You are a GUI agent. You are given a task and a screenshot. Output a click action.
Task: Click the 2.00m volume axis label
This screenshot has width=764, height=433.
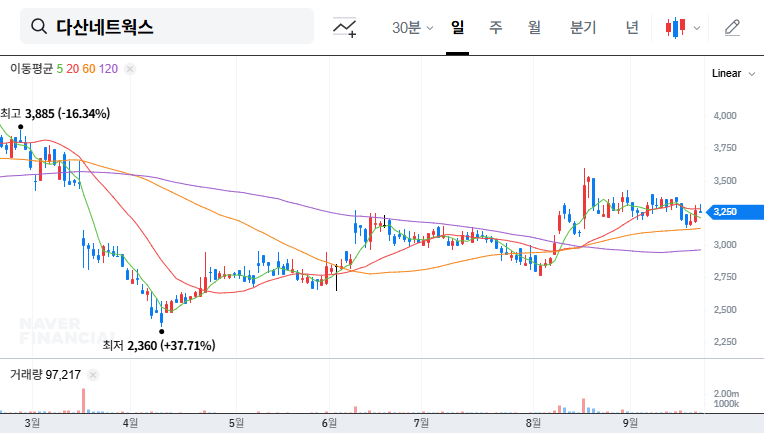726,394
